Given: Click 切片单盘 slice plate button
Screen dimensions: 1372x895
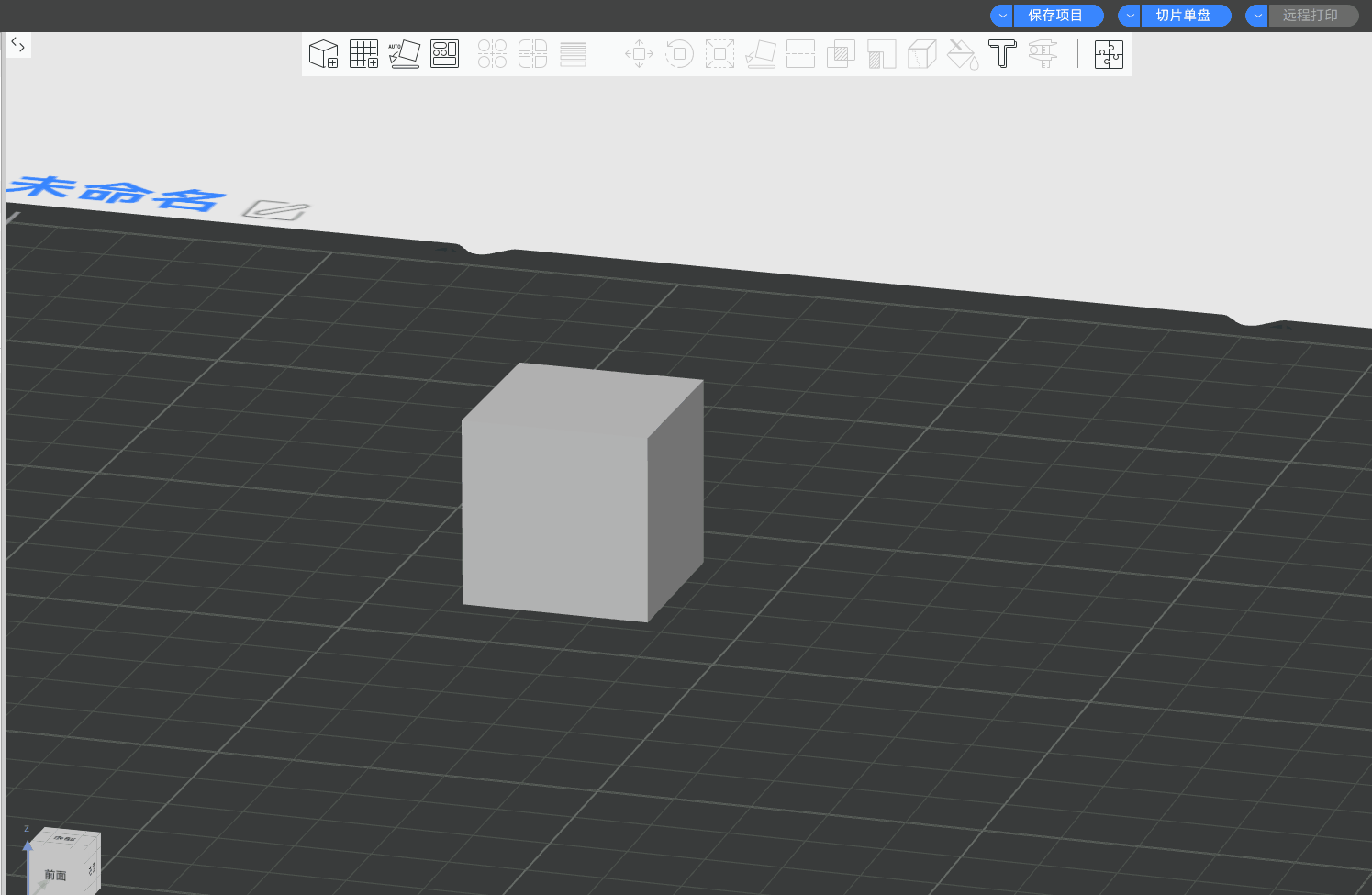Looking at the screenshot, I should (1186, 16).
